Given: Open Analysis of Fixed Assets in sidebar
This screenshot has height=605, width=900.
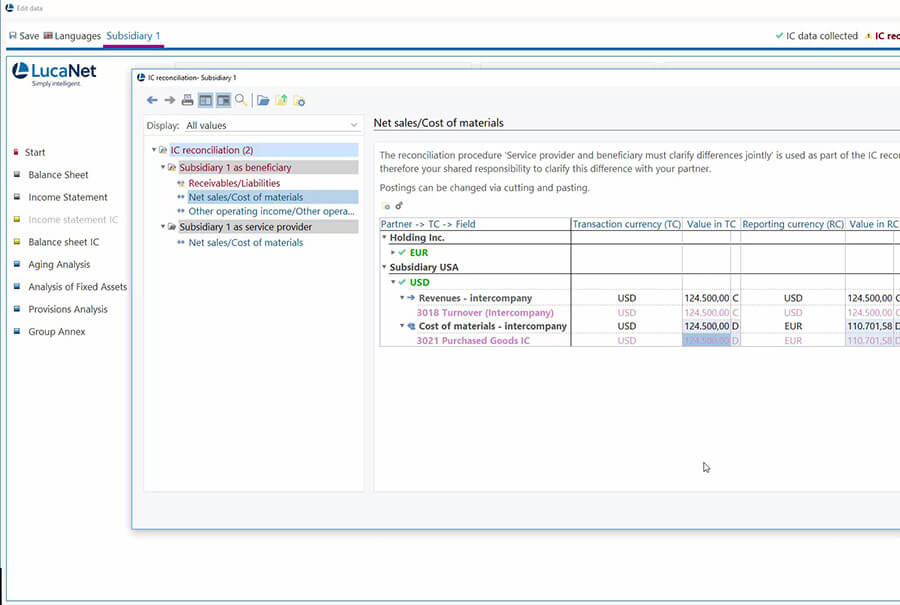Looking at the screenshot, I should tap(77, 286).
